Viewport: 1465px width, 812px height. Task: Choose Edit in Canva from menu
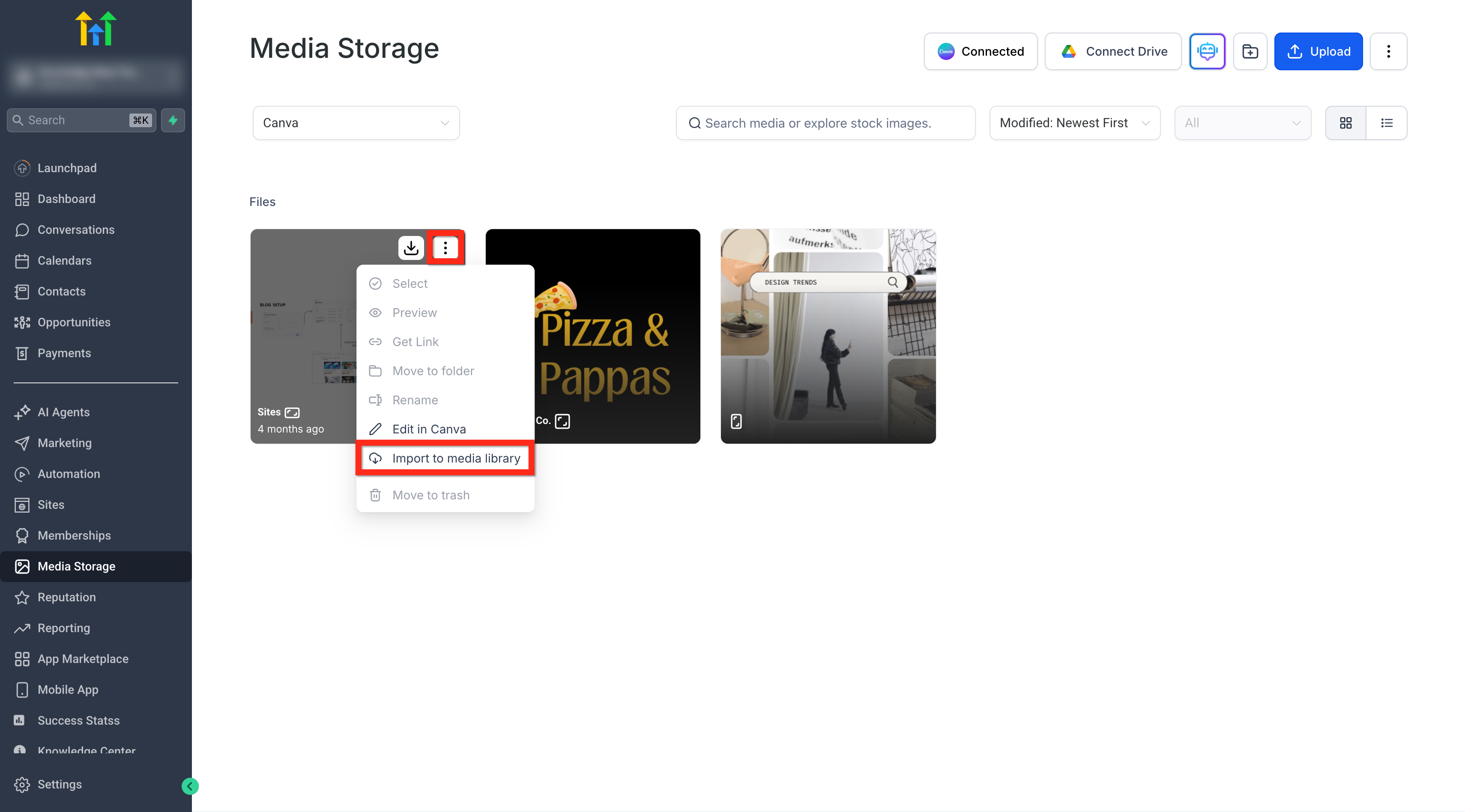(x=429, y=429)
